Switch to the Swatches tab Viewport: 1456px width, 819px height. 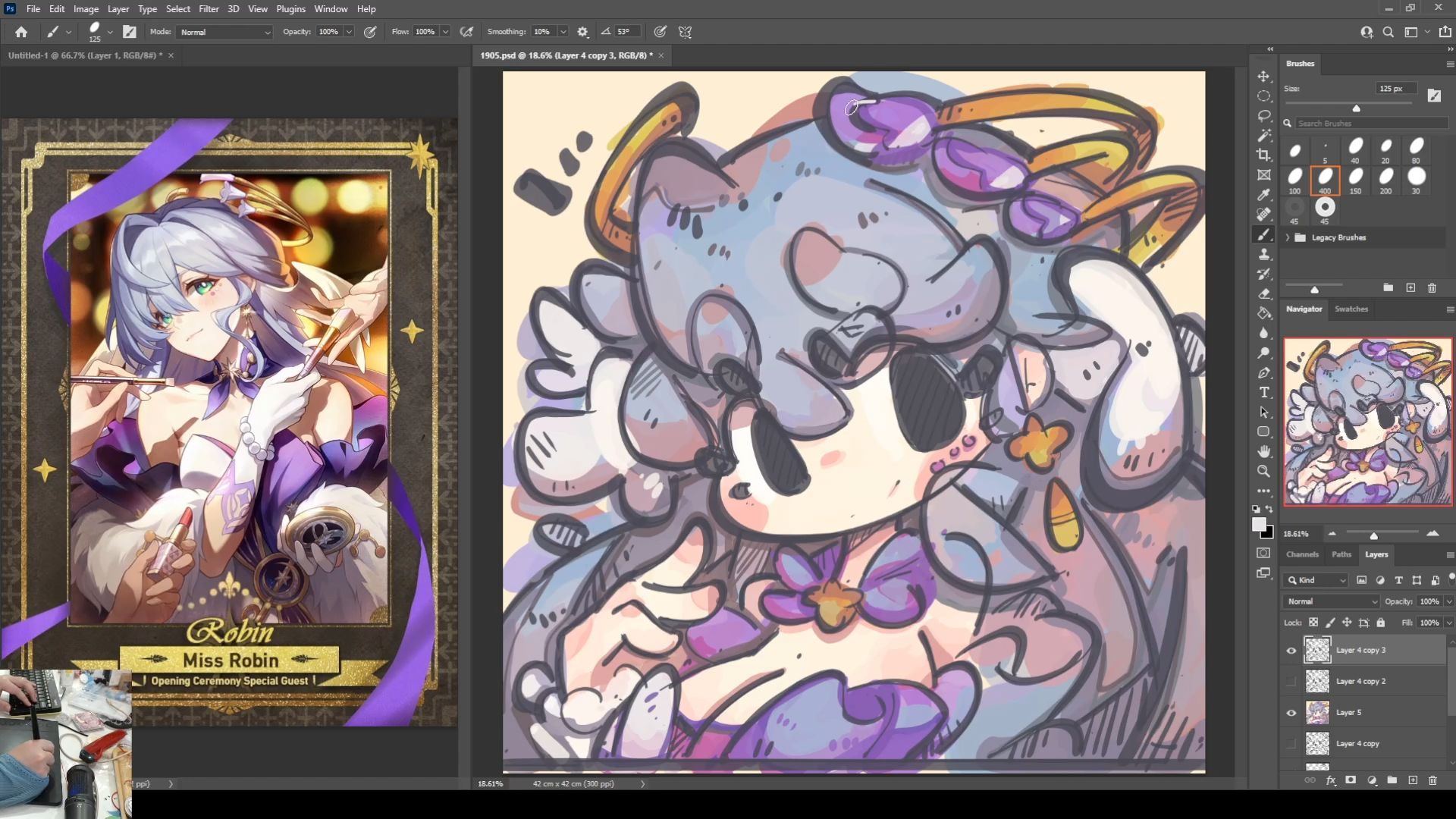[1351, 309]
